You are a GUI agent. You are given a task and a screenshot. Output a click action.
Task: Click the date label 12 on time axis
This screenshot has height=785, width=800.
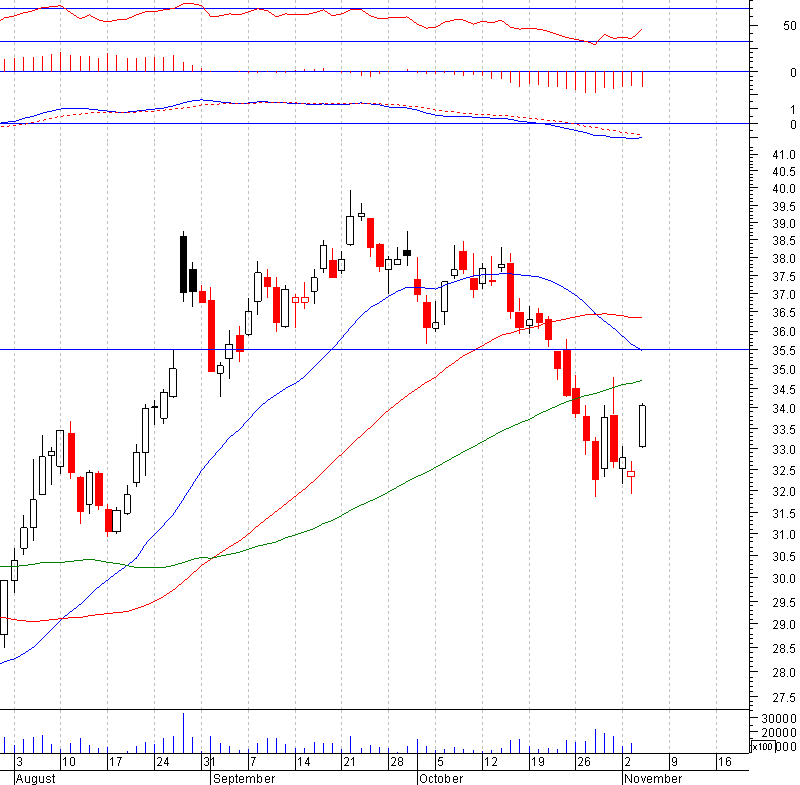[490, 762]
